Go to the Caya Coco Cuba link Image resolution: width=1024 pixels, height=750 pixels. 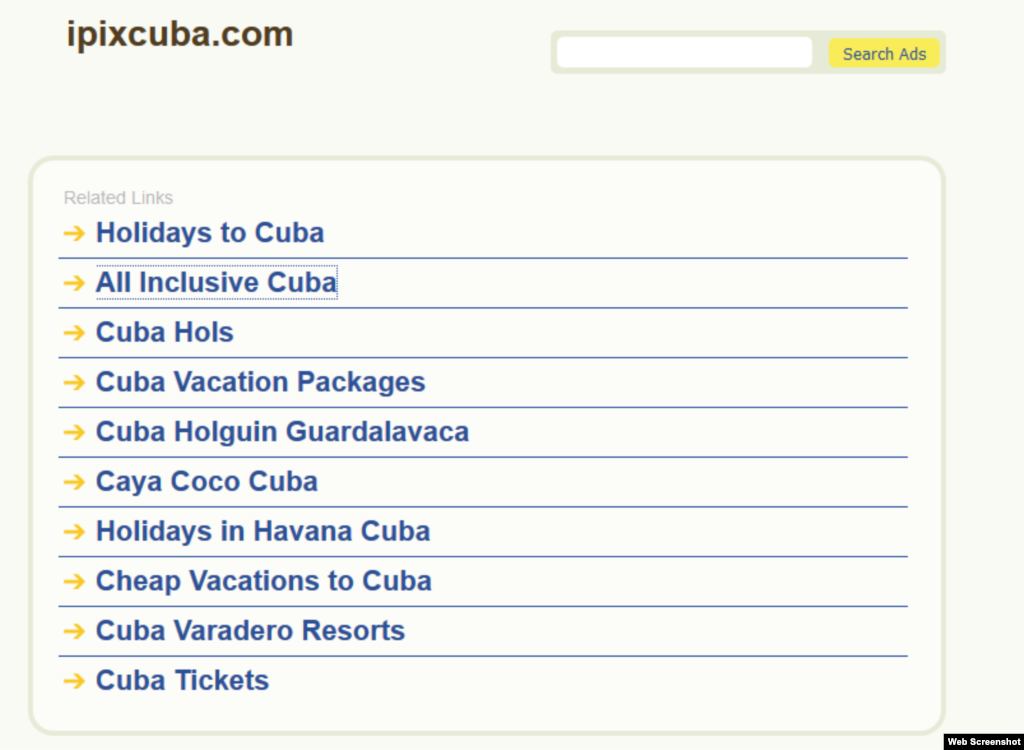(x=207, y=481)
